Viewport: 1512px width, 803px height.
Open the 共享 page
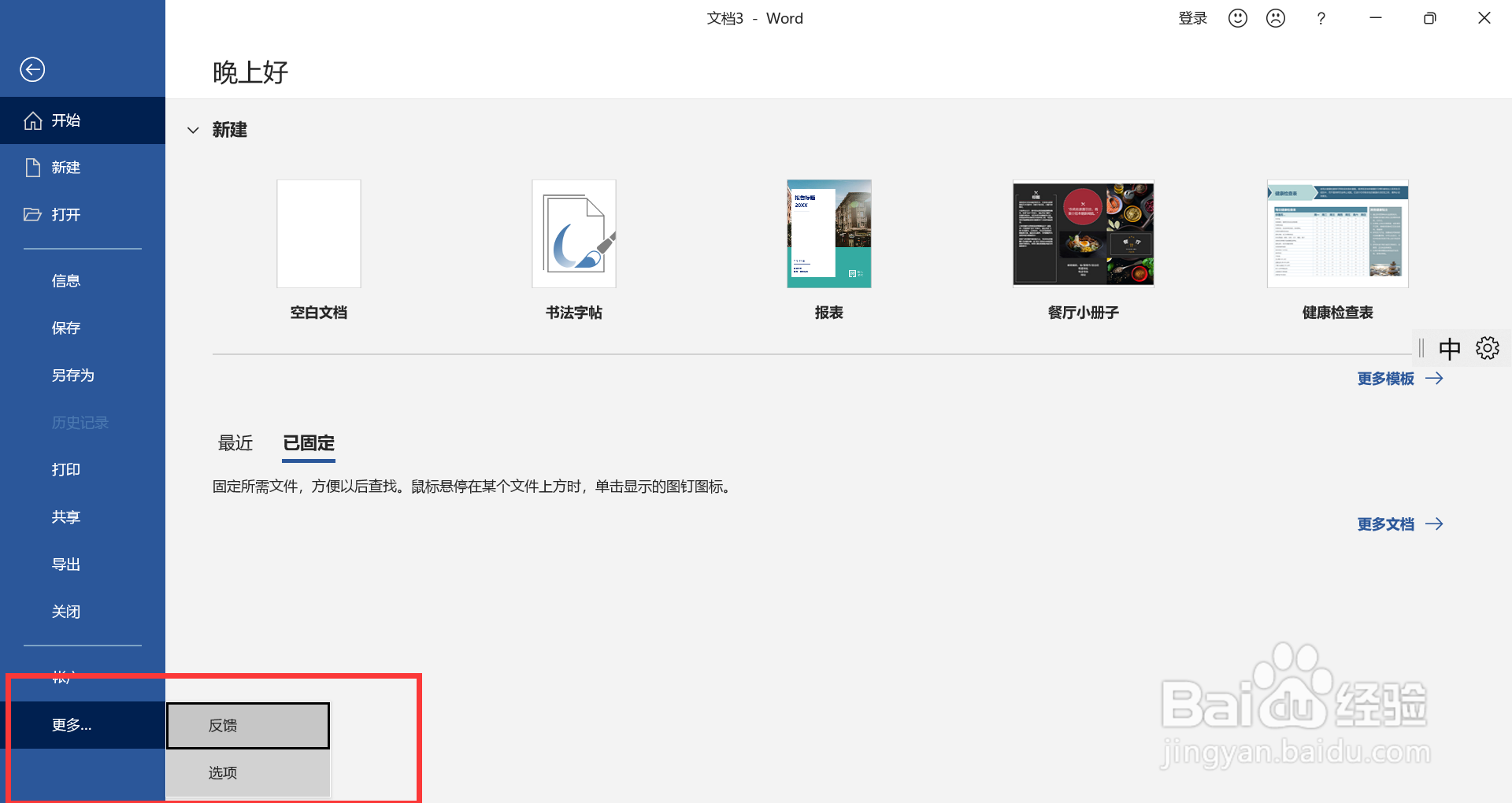[83, 517]
